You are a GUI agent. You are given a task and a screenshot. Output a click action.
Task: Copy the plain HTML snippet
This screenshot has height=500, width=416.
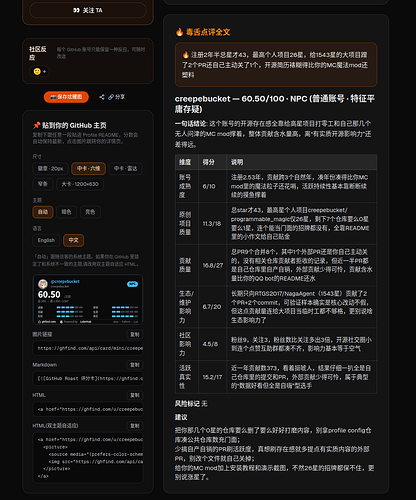[135, 395]
